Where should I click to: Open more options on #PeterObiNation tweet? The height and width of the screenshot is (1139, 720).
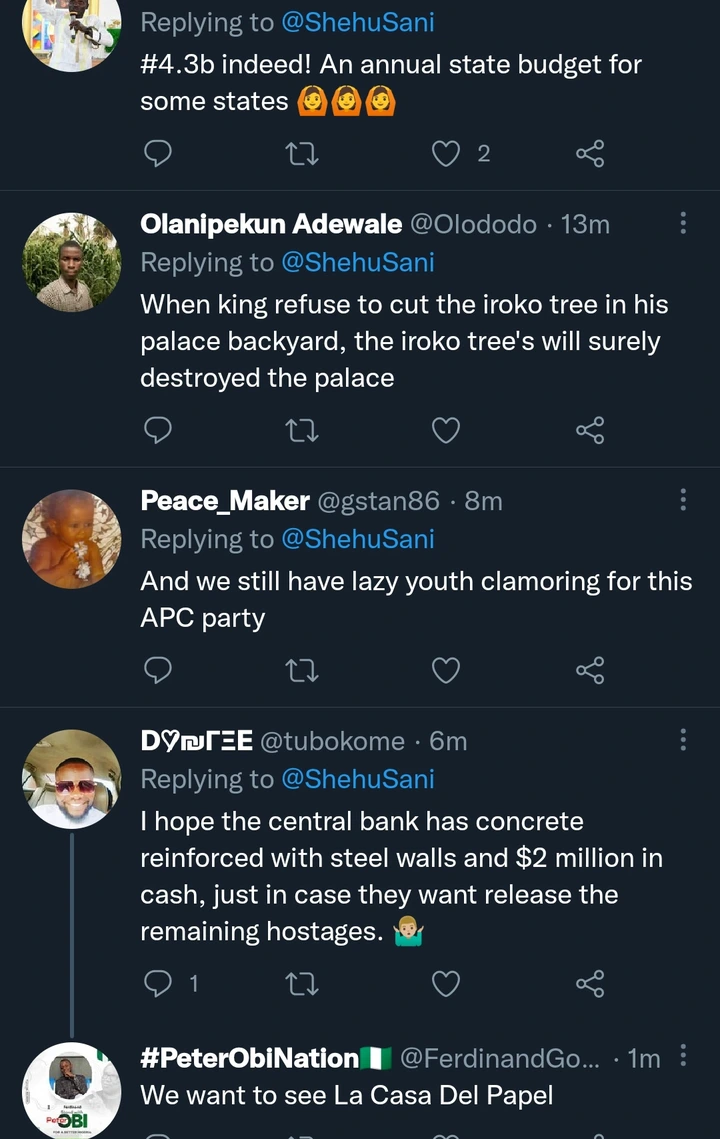(x=683, y=1056)
